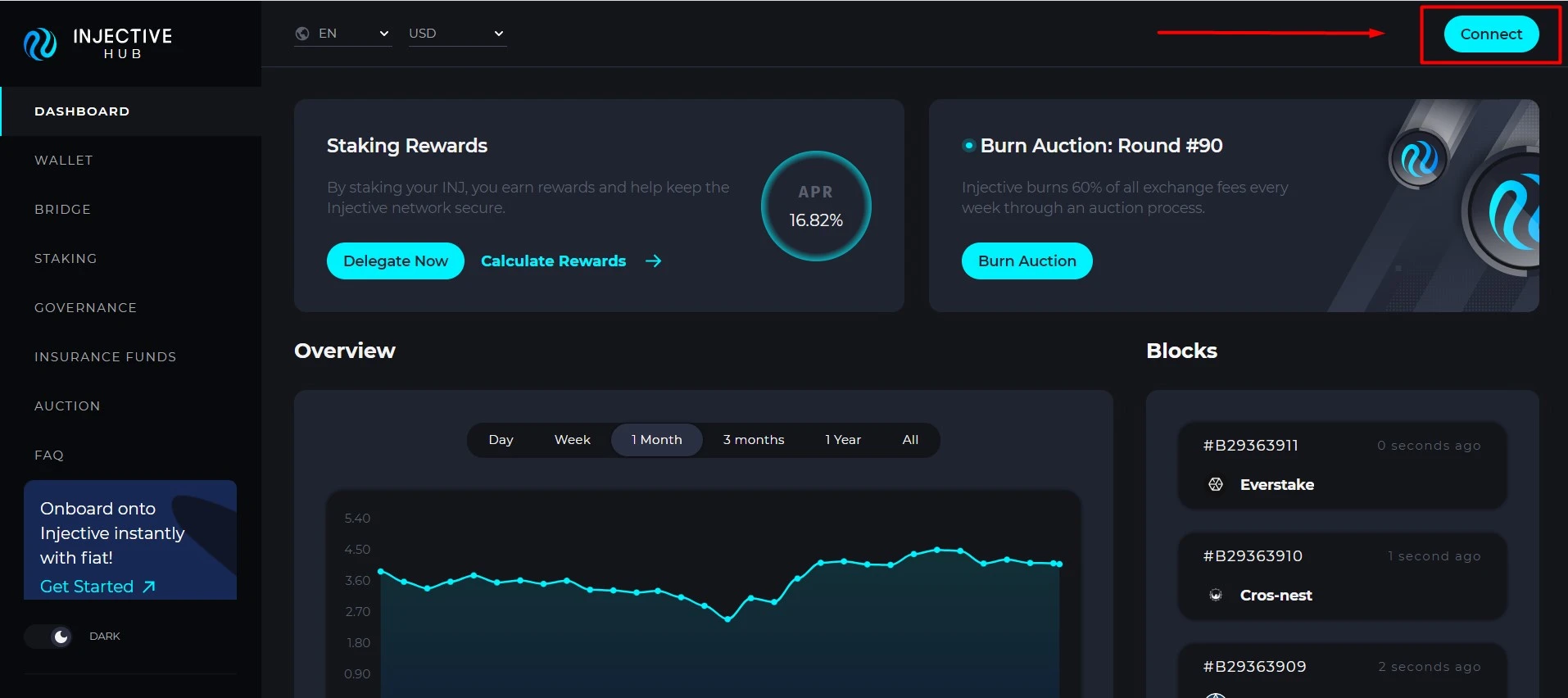This screenshot has height=698, width=1568.
Task: Navigate to Staking in sidebar
Action: [66, 259]
